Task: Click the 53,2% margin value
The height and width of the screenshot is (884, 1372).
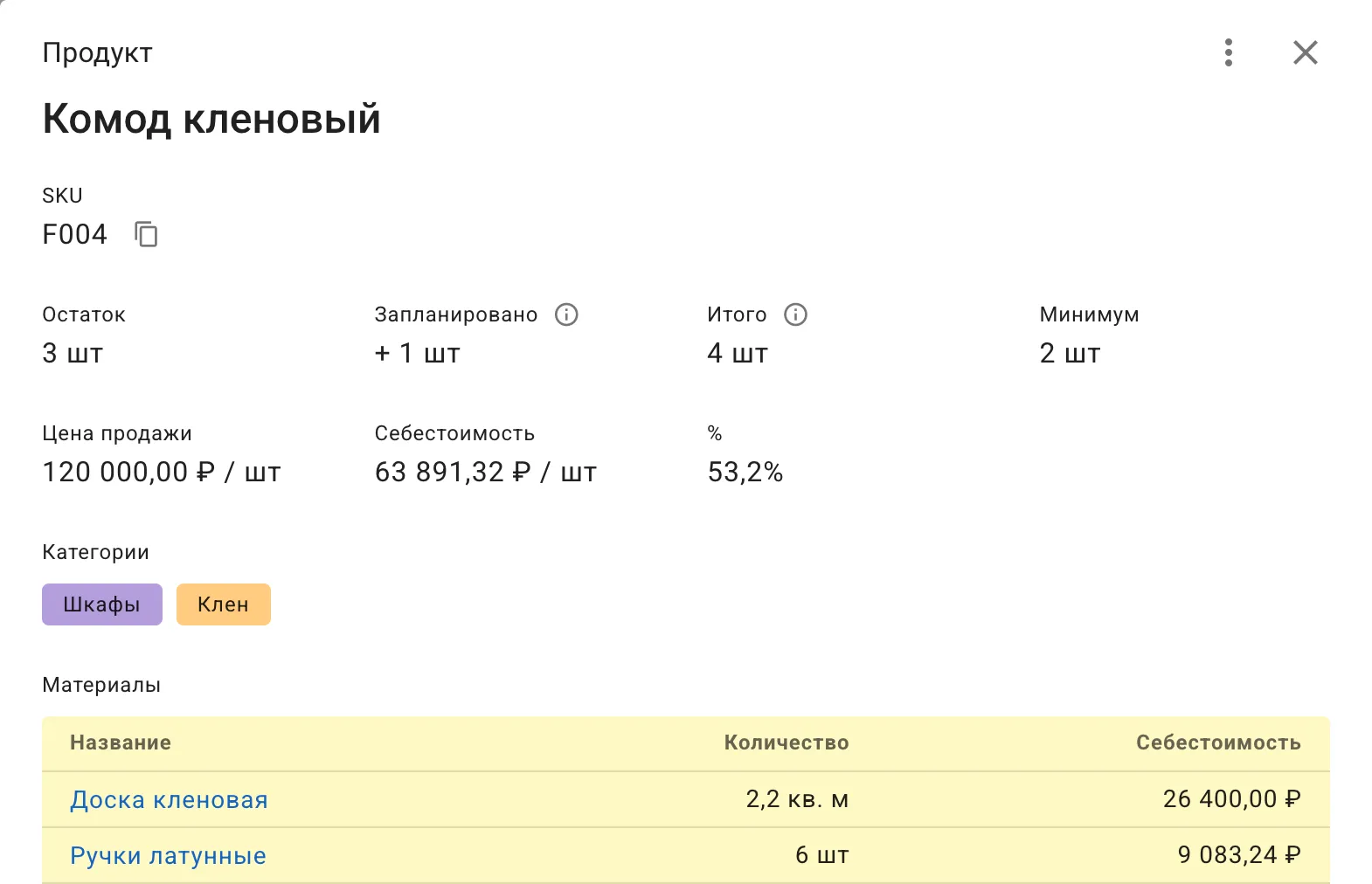Action: pyautogui.click(x=745, y=472)
